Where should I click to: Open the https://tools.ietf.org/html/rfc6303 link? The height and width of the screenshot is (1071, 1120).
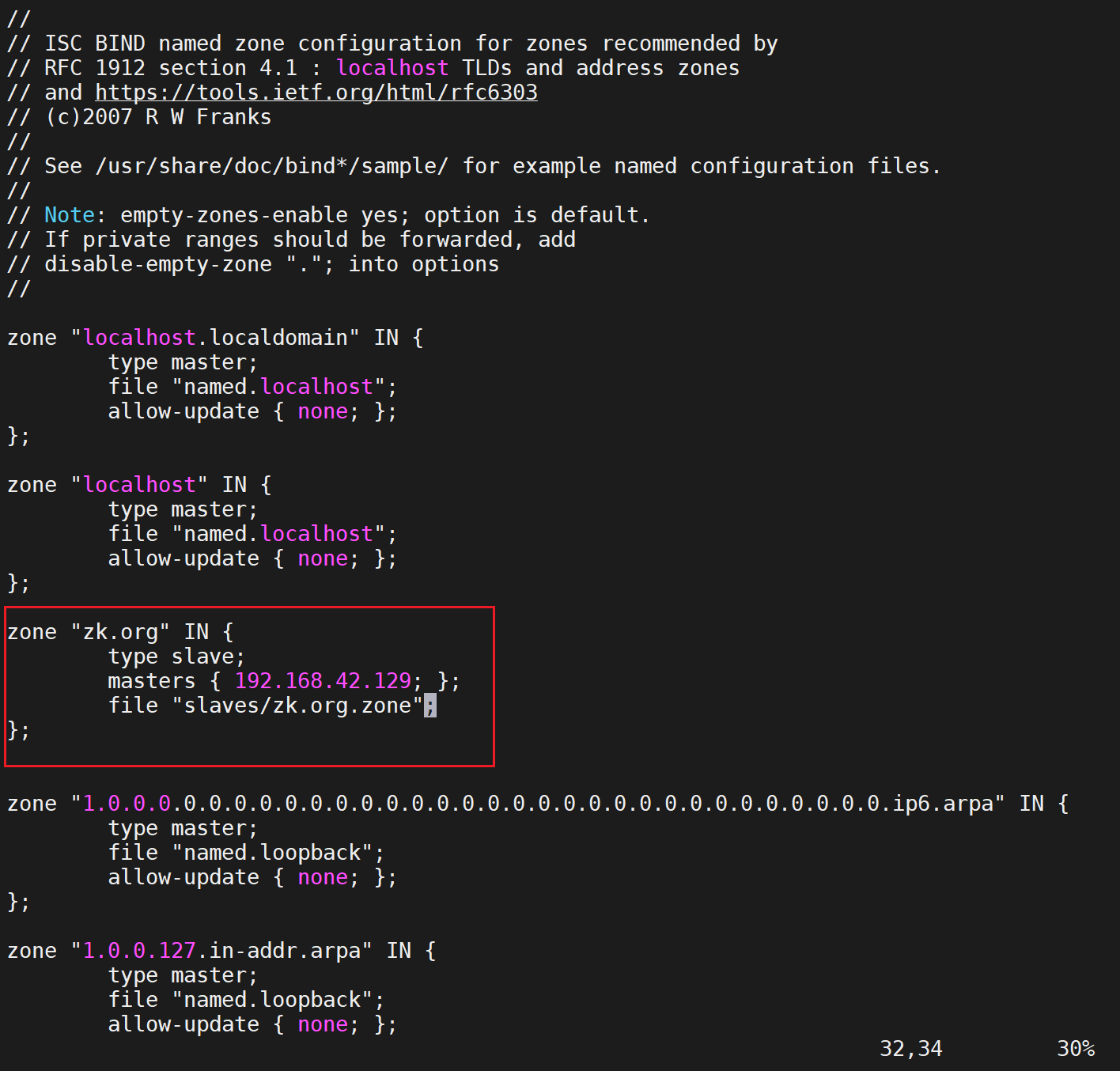(316, 93)
